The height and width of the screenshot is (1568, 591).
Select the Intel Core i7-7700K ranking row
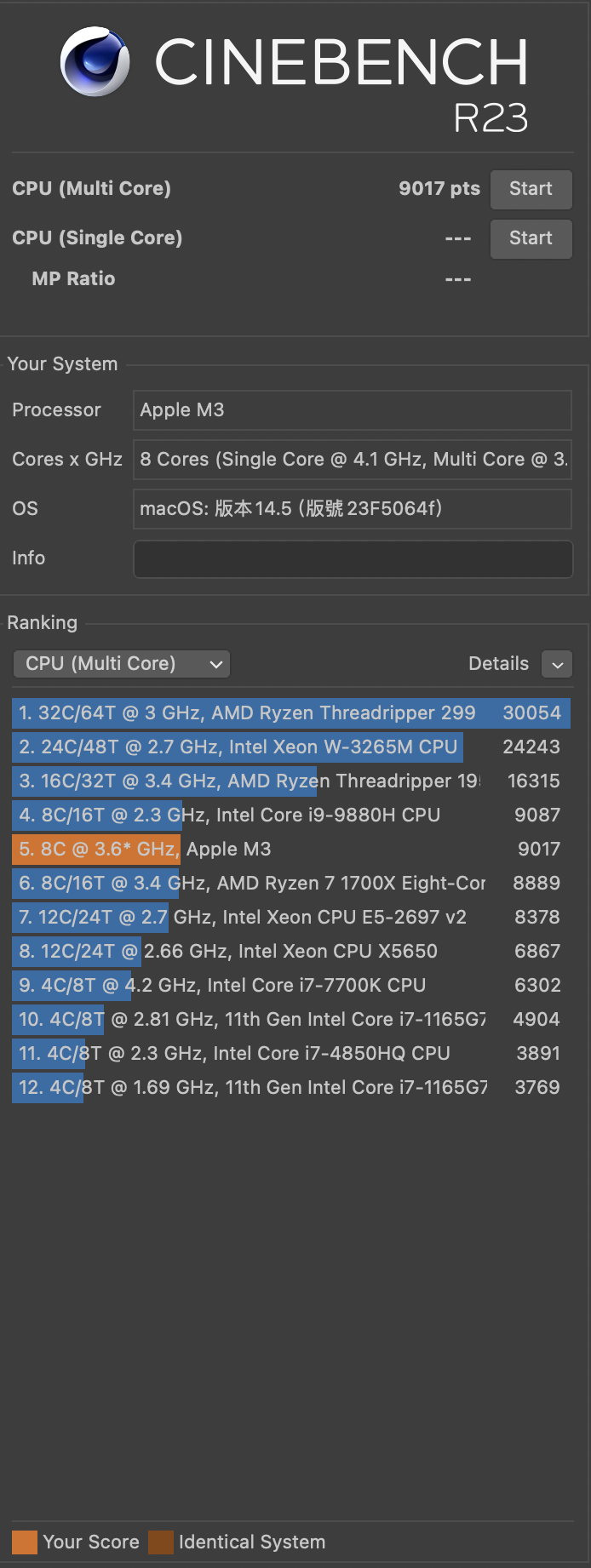pyautogui.click(x=291, y=986)
